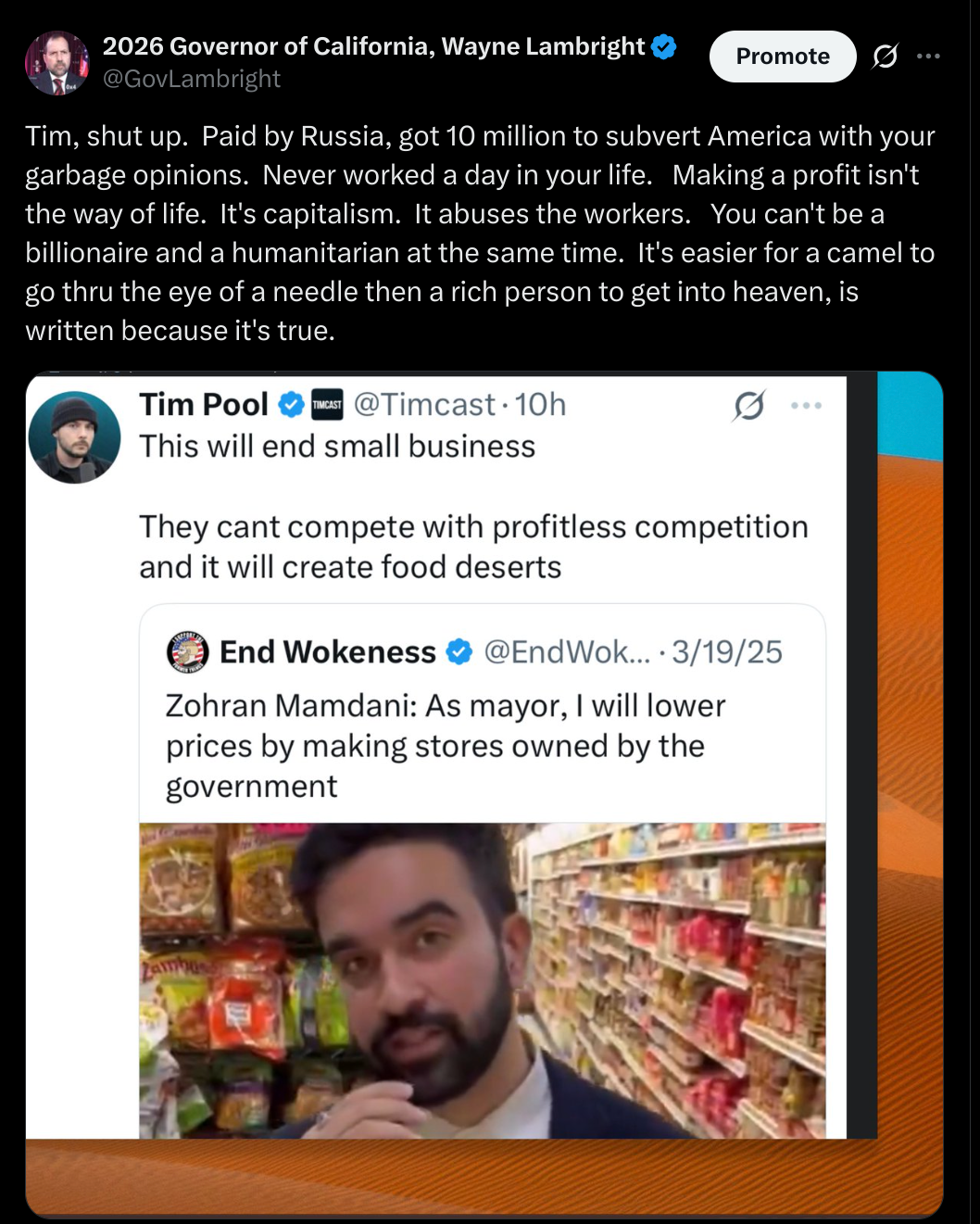Click the End Wokeness profile avatar

point(188,652)
